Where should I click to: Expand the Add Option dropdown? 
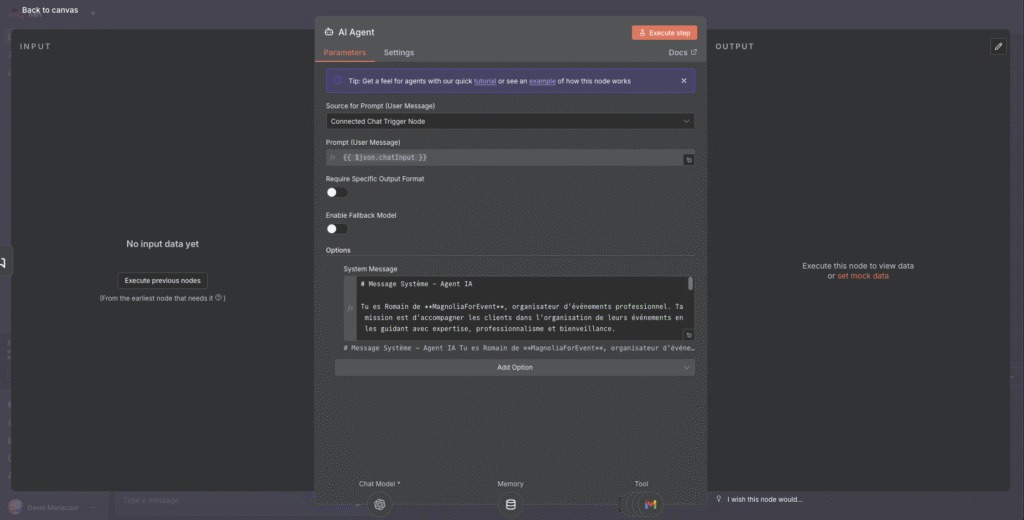(514, 367)
